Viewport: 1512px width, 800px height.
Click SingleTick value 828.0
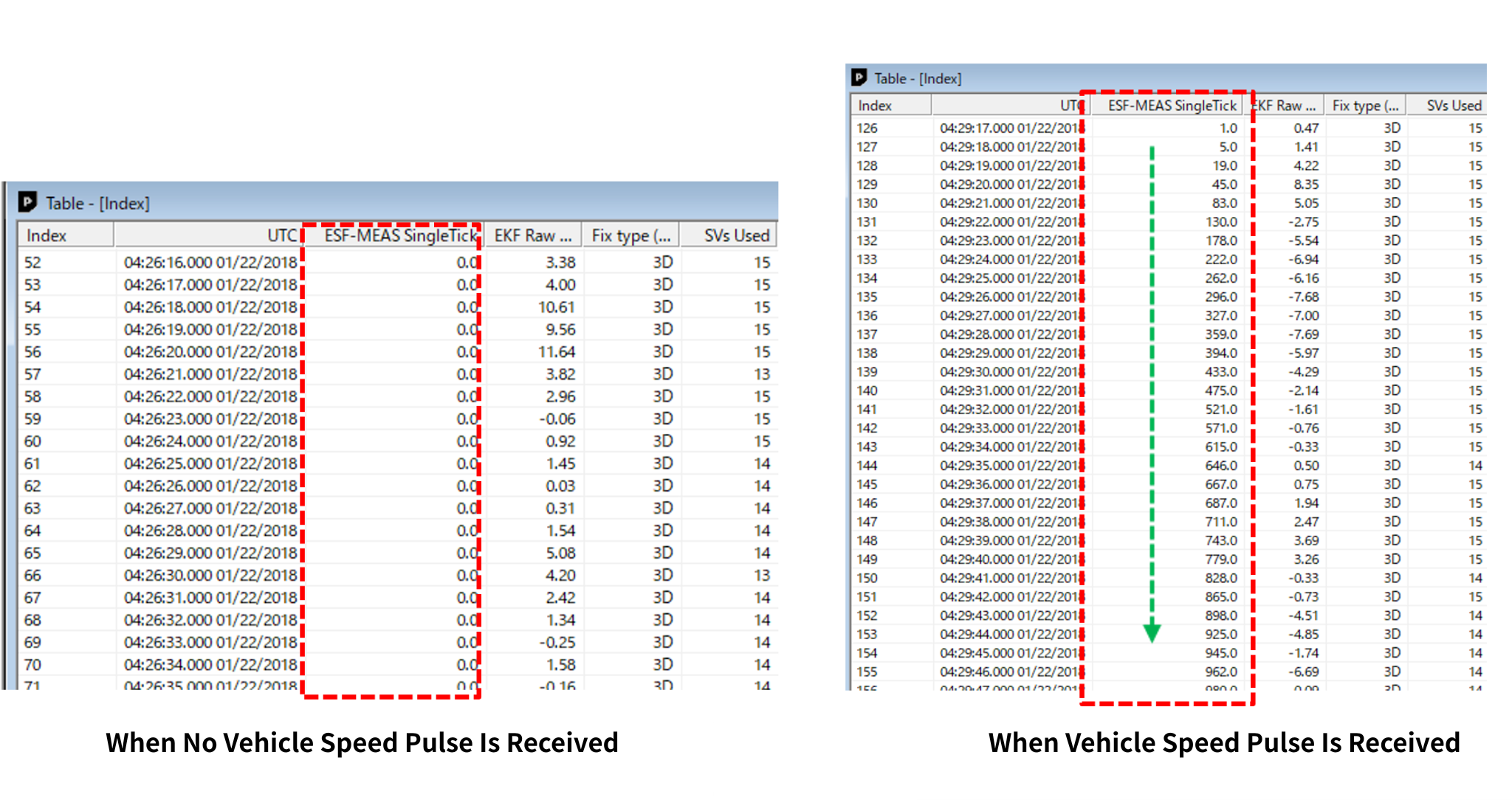(x=1221, y=578)
